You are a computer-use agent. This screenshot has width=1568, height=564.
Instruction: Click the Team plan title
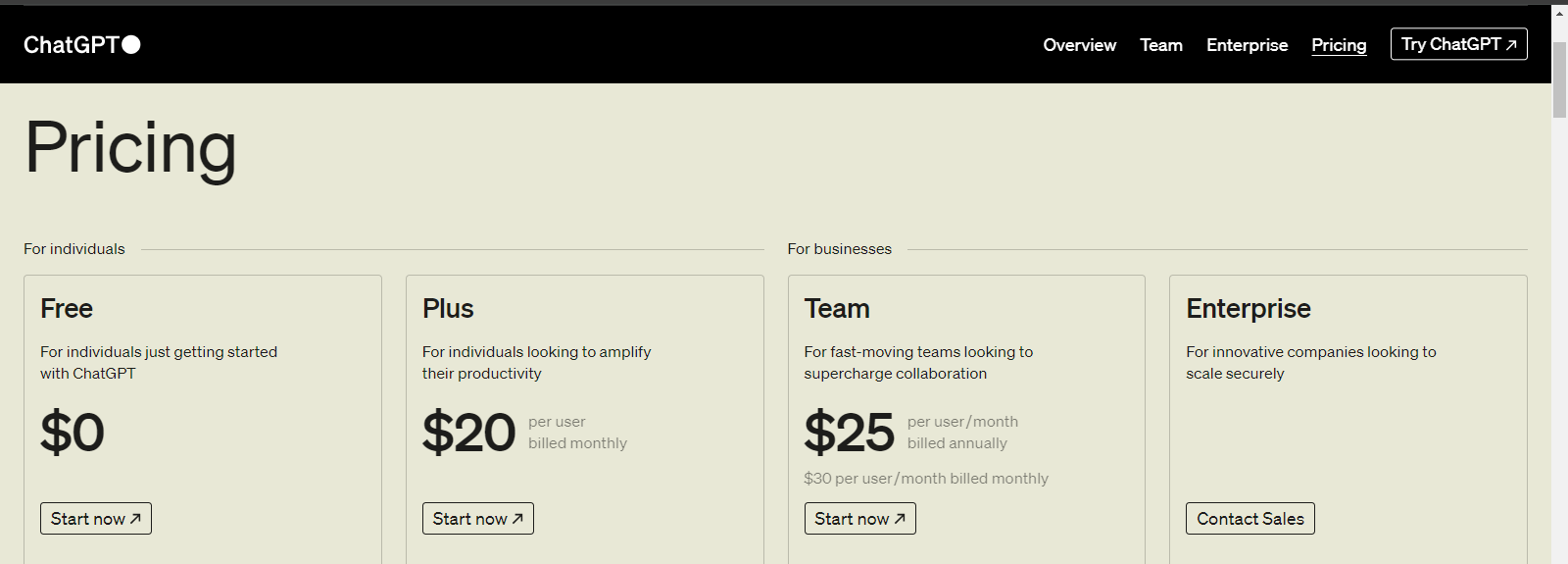click(x=837, y=308)
